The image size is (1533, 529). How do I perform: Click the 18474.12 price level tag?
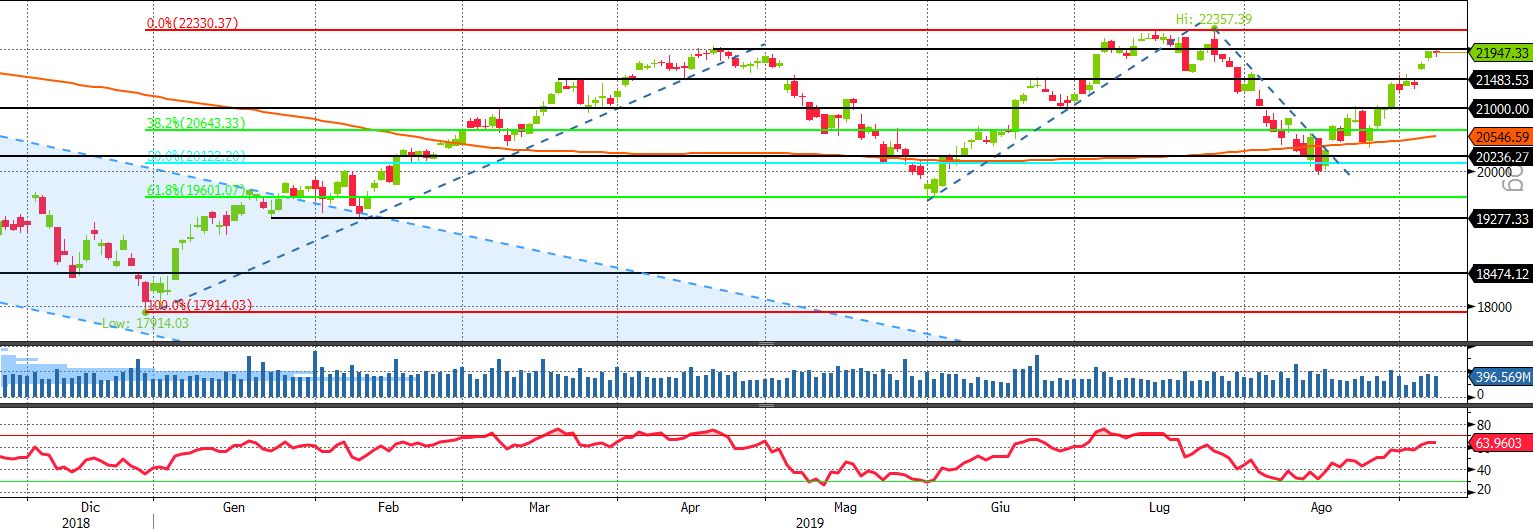point(1499,273)
